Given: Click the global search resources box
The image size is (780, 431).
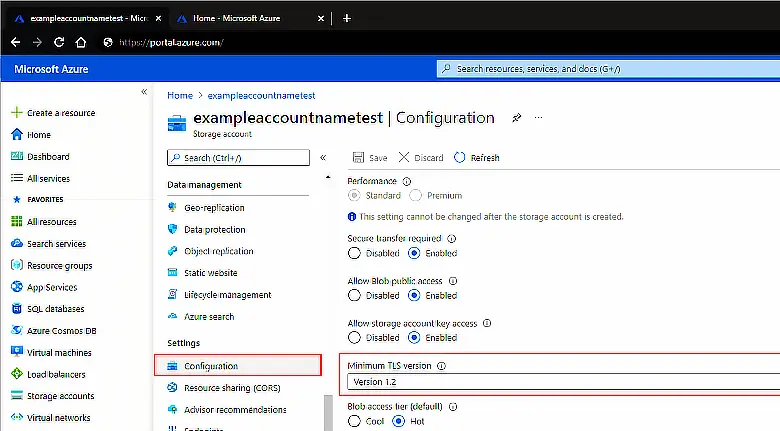Looking at the screenshot, I should pos(608,69).
